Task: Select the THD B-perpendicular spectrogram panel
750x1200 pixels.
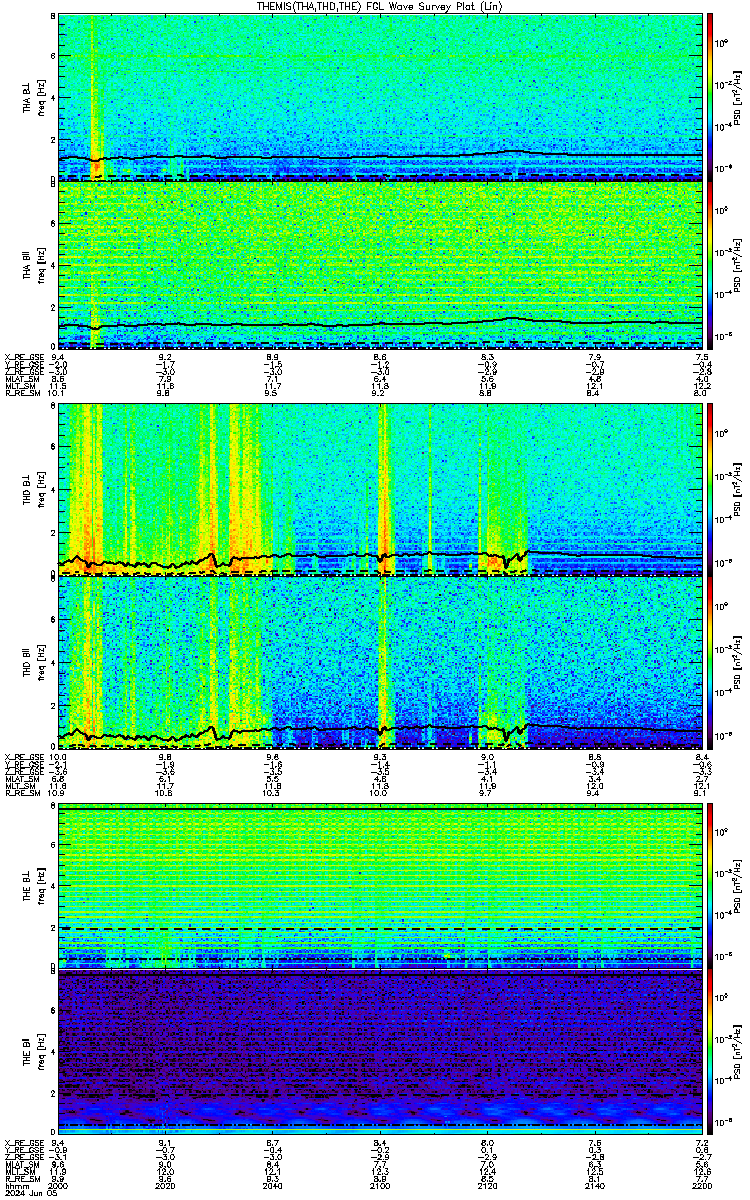Action: [380, 488]
